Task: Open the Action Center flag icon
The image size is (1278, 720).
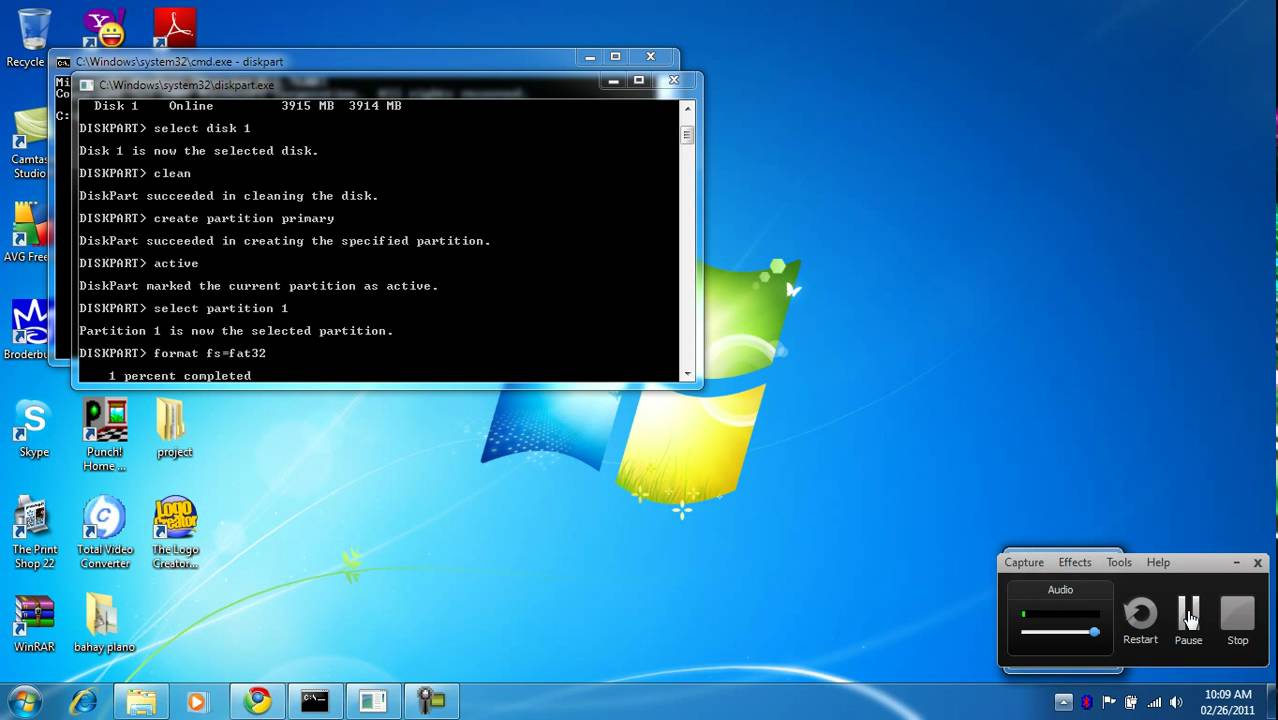Action: coord(1109,702)
